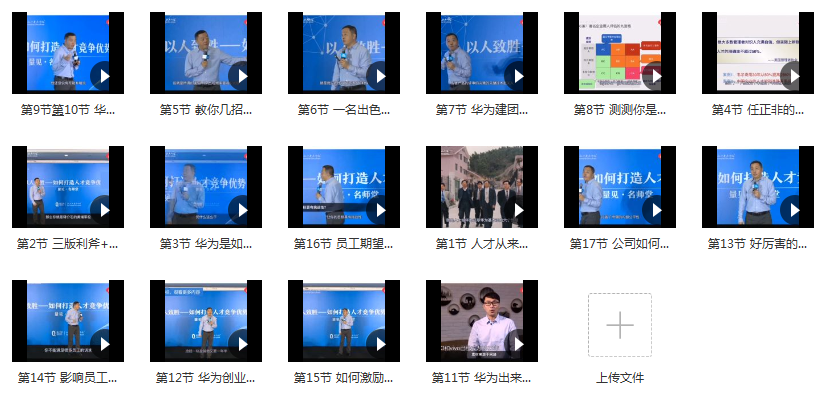This screenshot has width=826, height=394.
Task: Select file name 第6节 一名出色...
Action: [344, 110]
